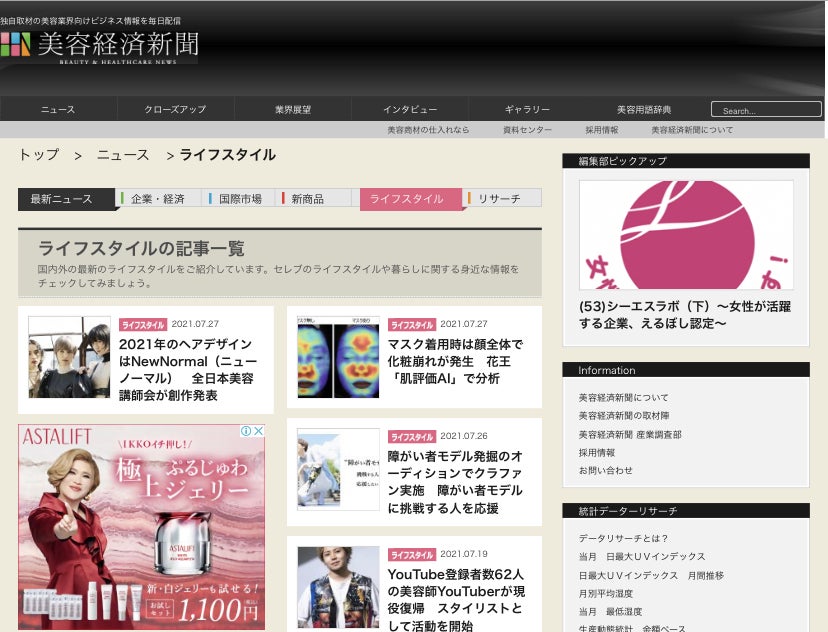Click the 美容経済新聞 site logo
The image size is (828, 632).
(100, 46)
